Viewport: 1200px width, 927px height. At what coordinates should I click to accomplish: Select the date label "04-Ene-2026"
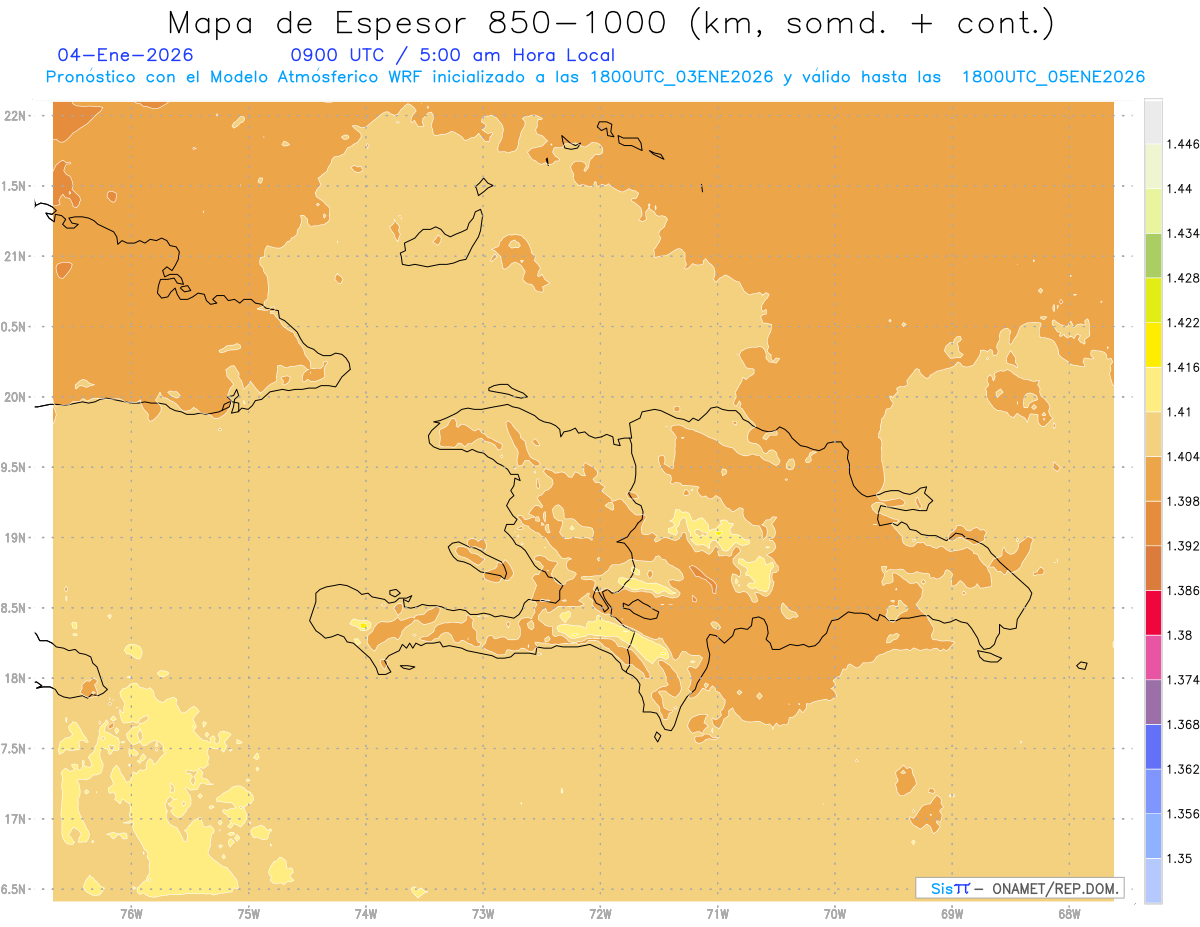pos(126,56)
